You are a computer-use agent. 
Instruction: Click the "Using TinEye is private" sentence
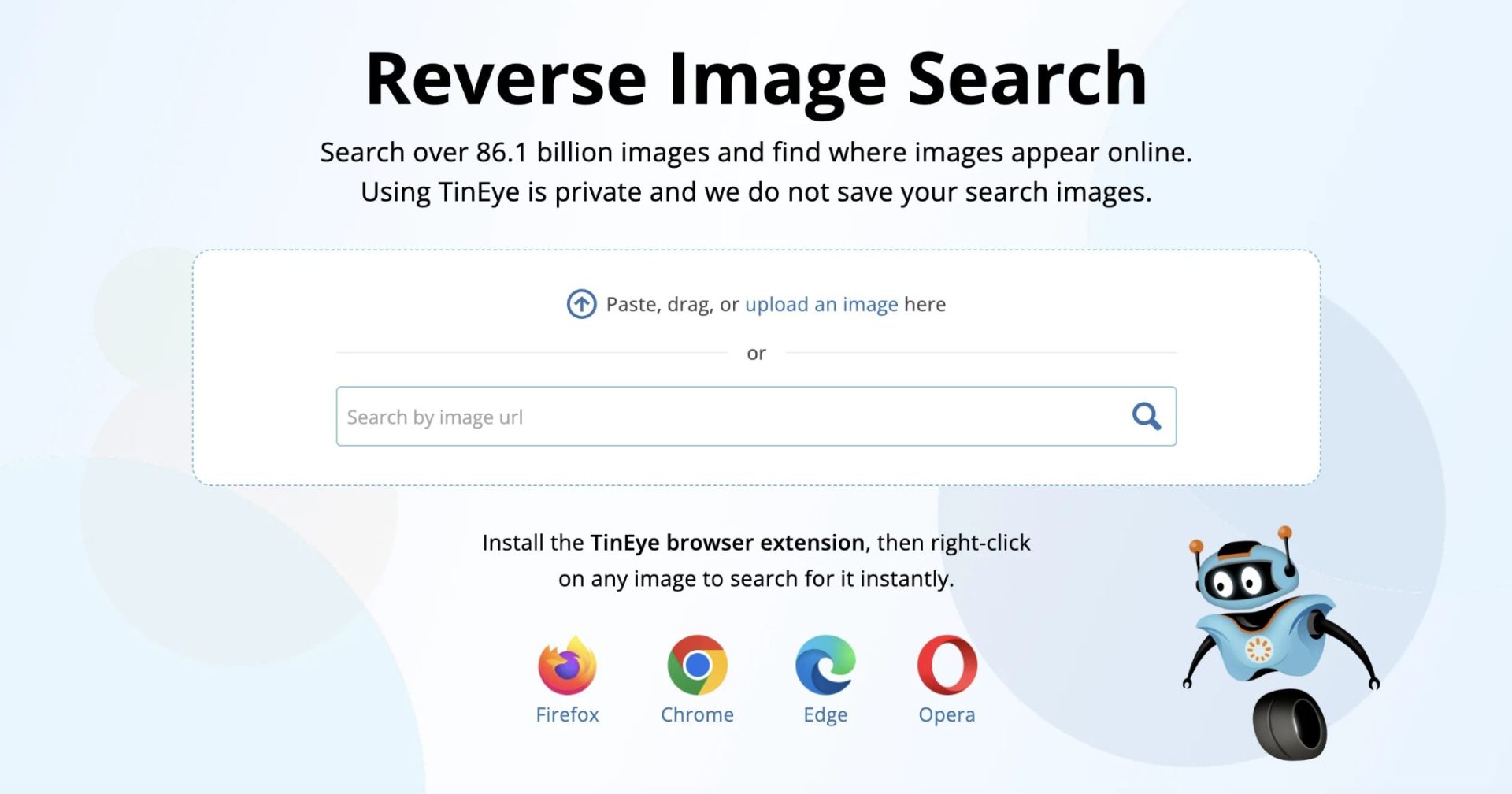pyautogui.click(x=756, y=193)
